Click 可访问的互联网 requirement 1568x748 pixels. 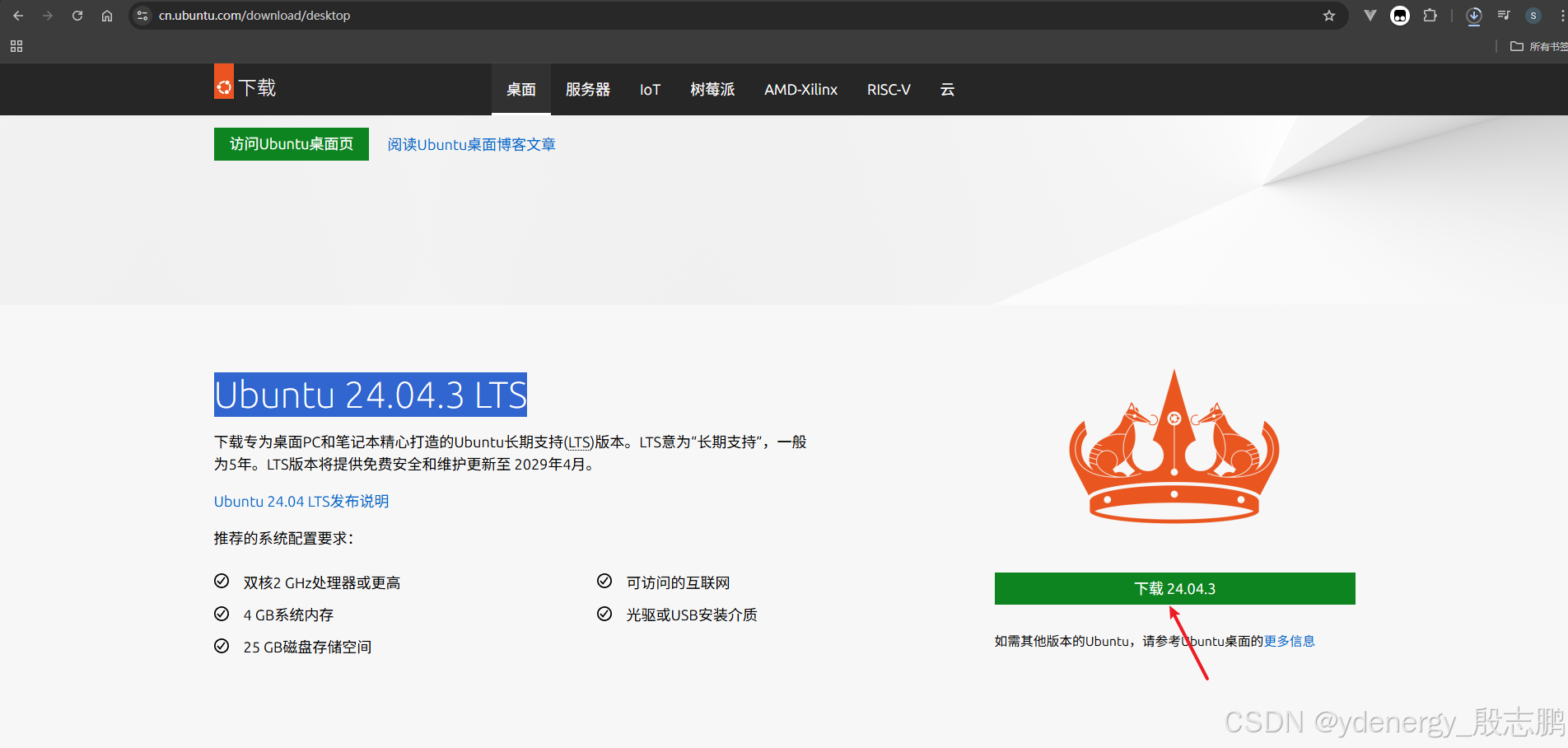678,582
